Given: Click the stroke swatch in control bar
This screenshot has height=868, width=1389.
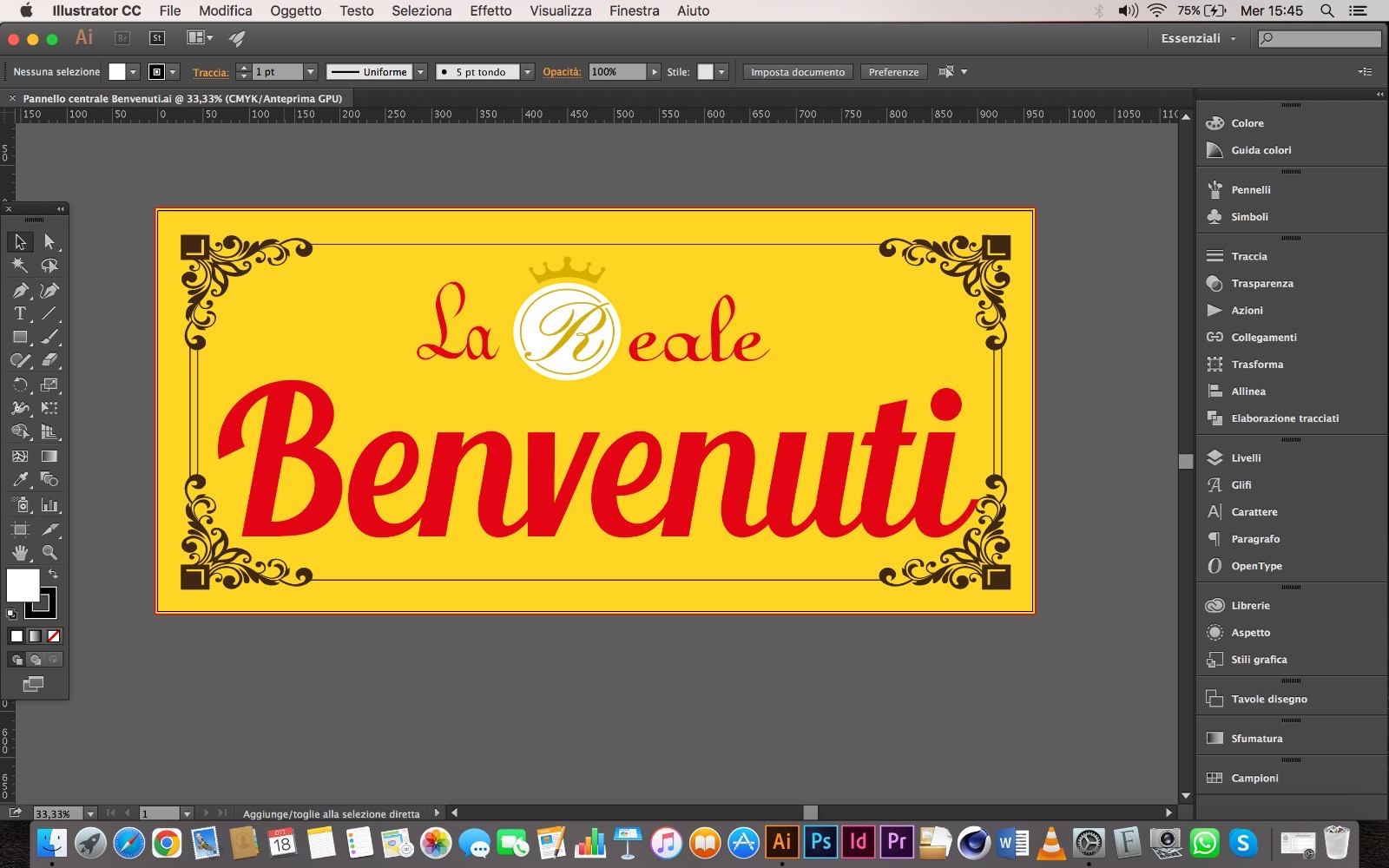Looking at the screenshot, I should [x=157, y=72].
